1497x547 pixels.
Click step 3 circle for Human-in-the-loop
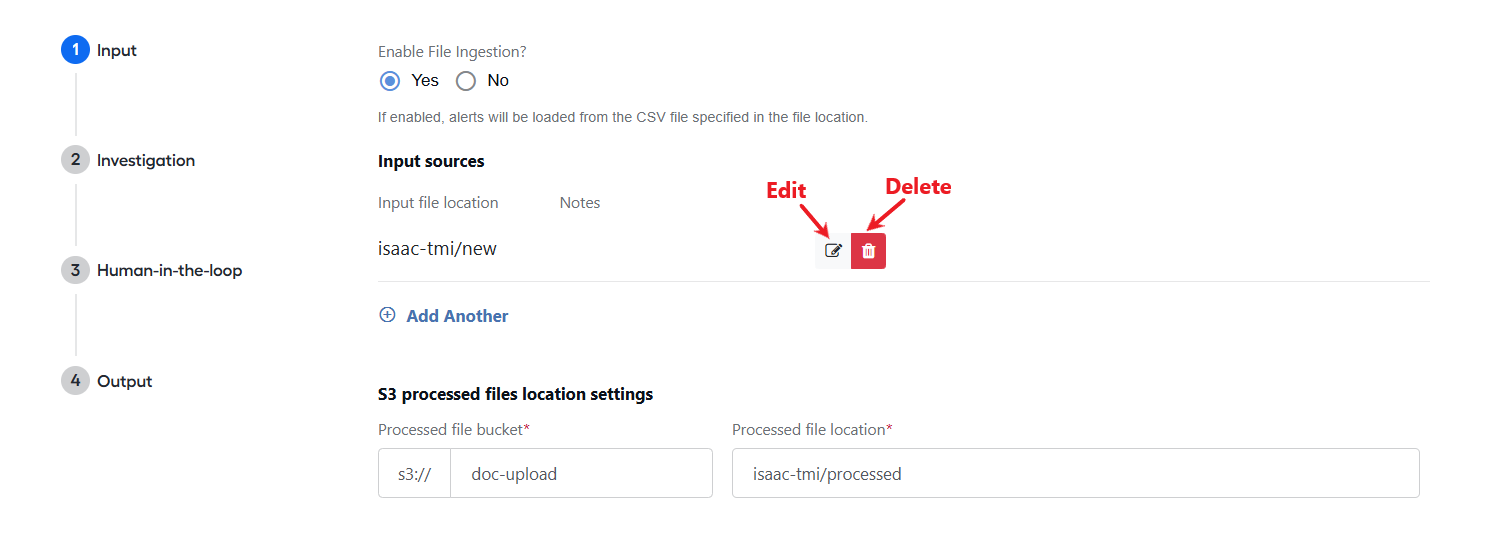coord(75,270)
